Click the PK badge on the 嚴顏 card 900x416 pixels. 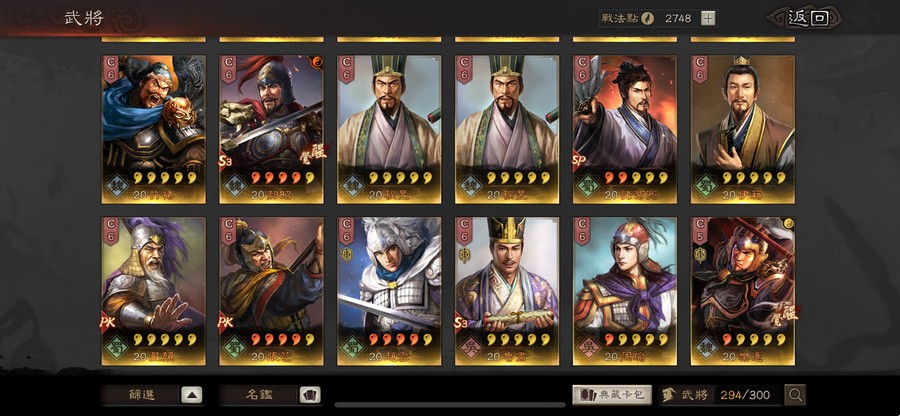click(108, 323)
